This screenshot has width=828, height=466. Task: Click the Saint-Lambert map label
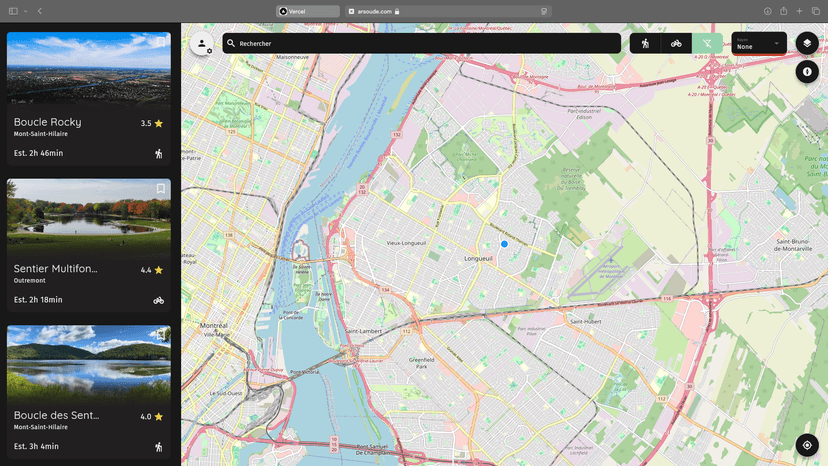[x=363, y=331]
